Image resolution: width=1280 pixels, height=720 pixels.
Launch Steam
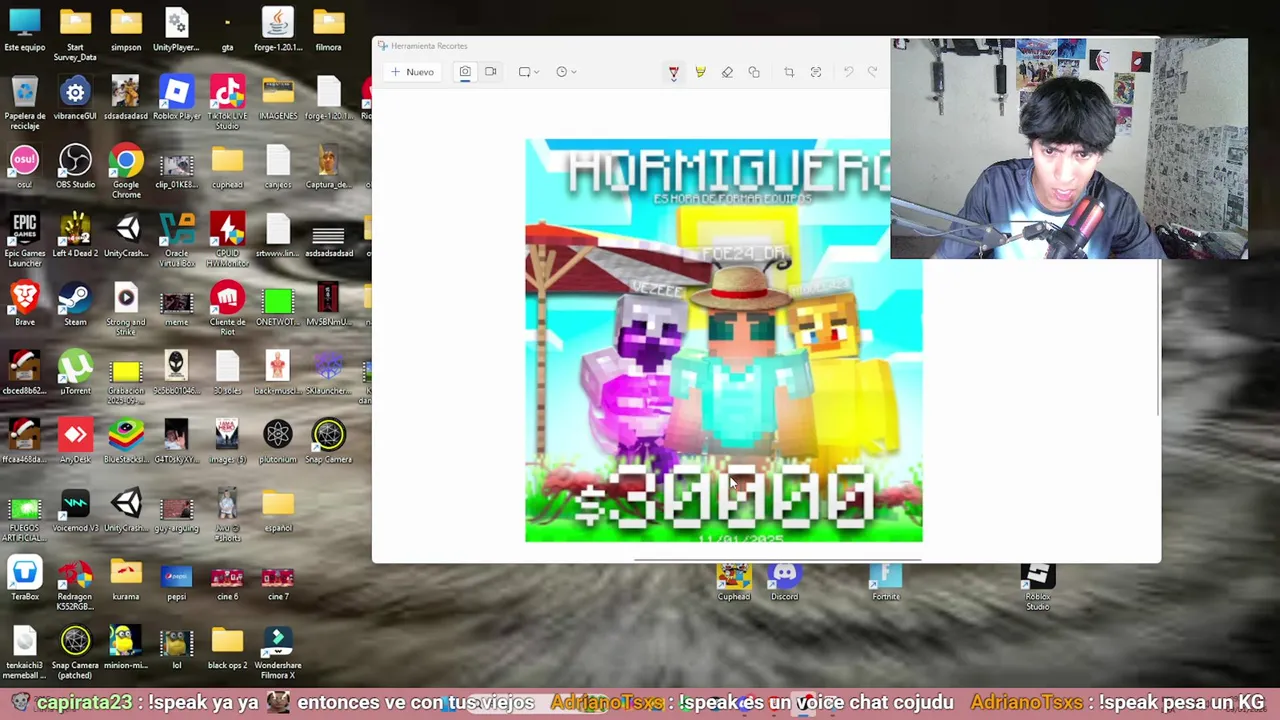[75, 303]
